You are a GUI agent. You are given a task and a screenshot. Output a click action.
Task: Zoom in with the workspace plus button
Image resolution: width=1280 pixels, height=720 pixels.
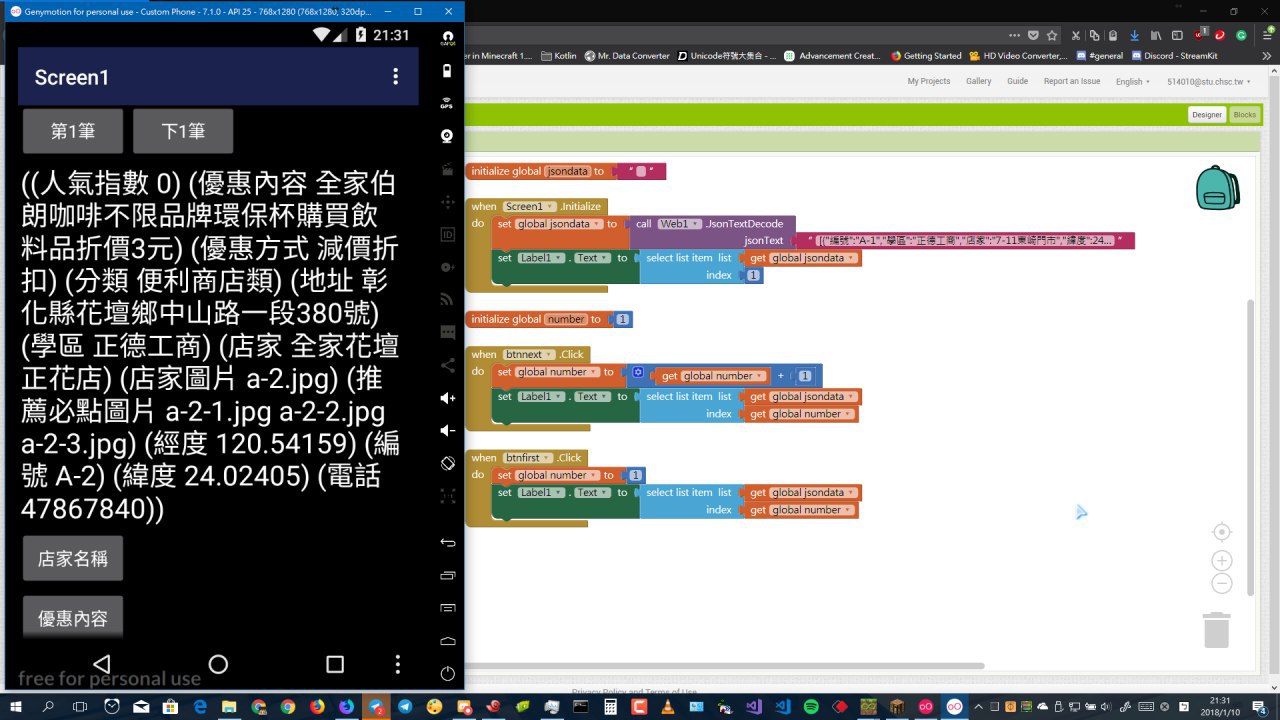point(1221,561)
